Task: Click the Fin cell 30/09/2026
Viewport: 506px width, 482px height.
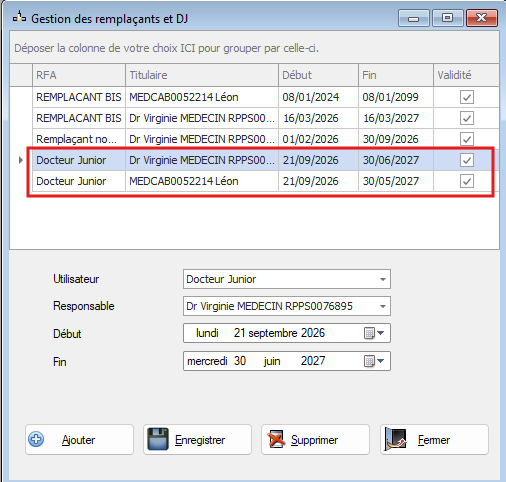Action: [x=396, y=139]
